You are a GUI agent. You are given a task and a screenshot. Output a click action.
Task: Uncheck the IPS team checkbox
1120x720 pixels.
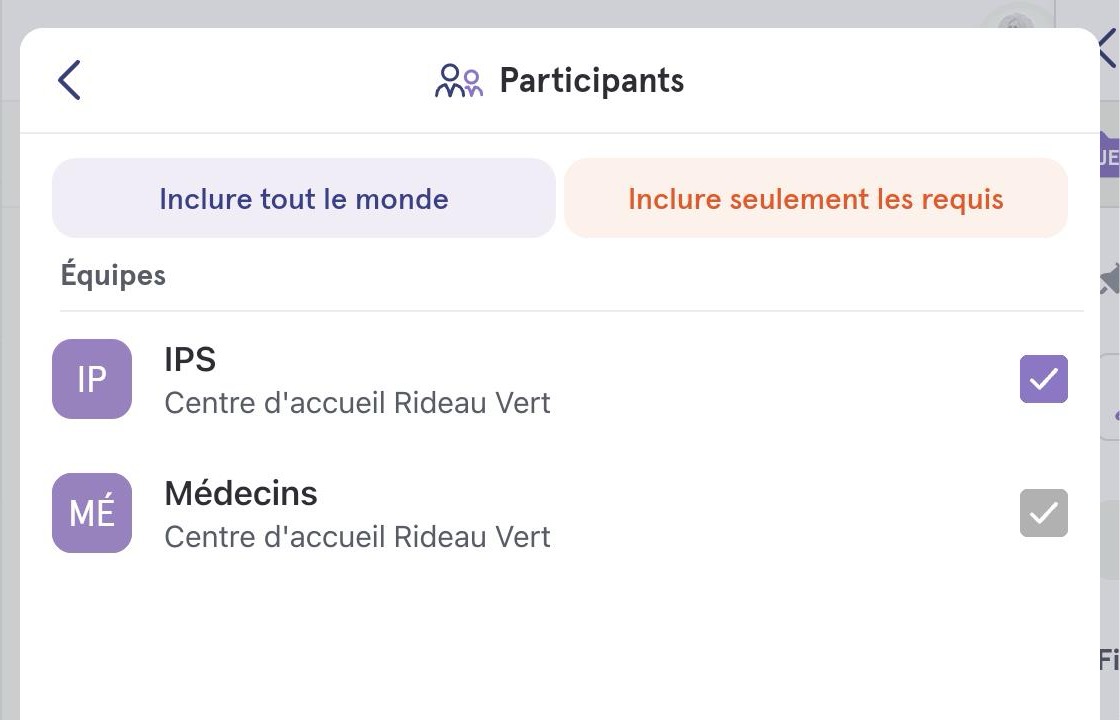[1044, 379]
